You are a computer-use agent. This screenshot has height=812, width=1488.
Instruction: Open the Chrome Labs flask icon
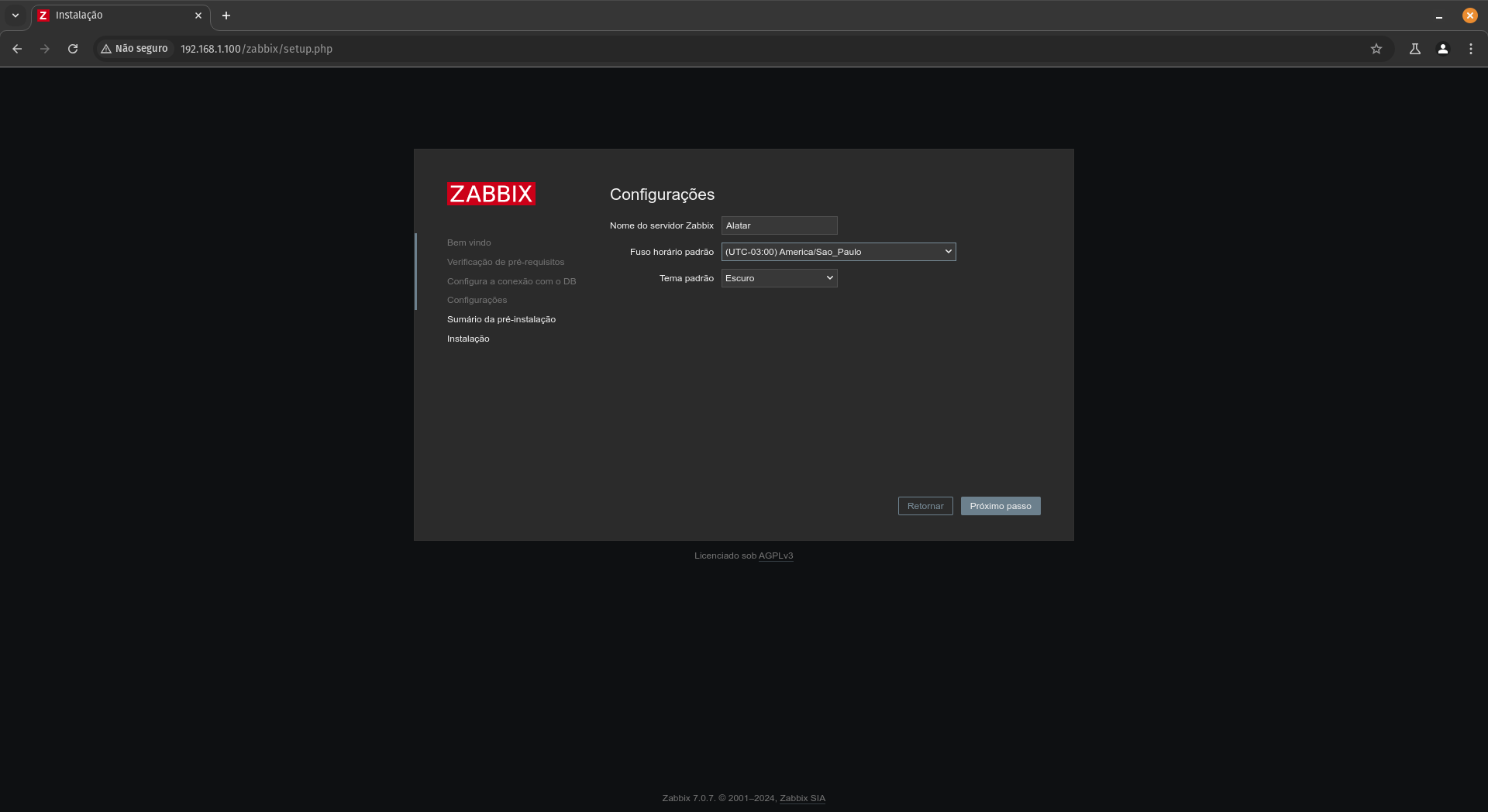1414,48
